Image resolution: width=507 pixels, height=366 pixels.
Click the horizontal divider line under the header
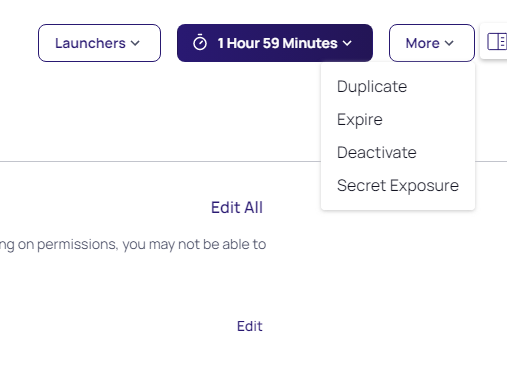point(160,162)
